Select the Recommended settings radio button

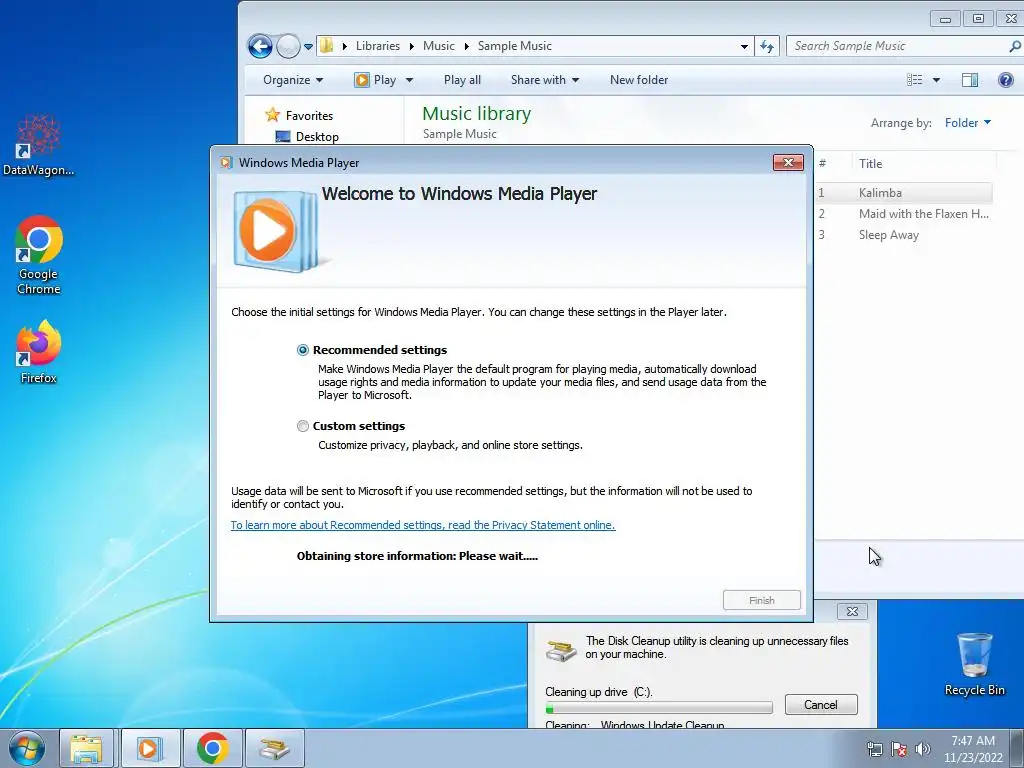click(302, 350)
